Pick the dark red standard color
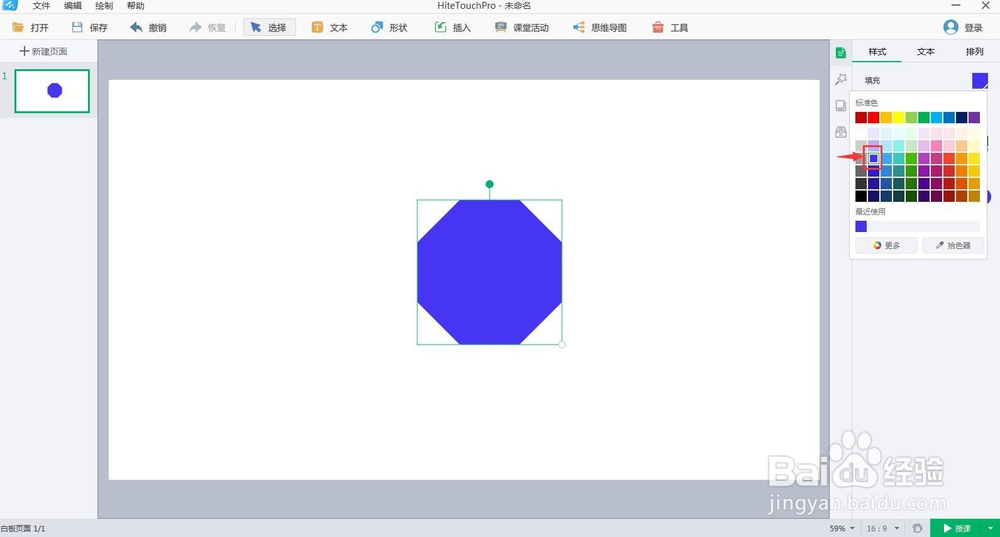This screenshot has height=537, width=1000. [x=861, y=117]
